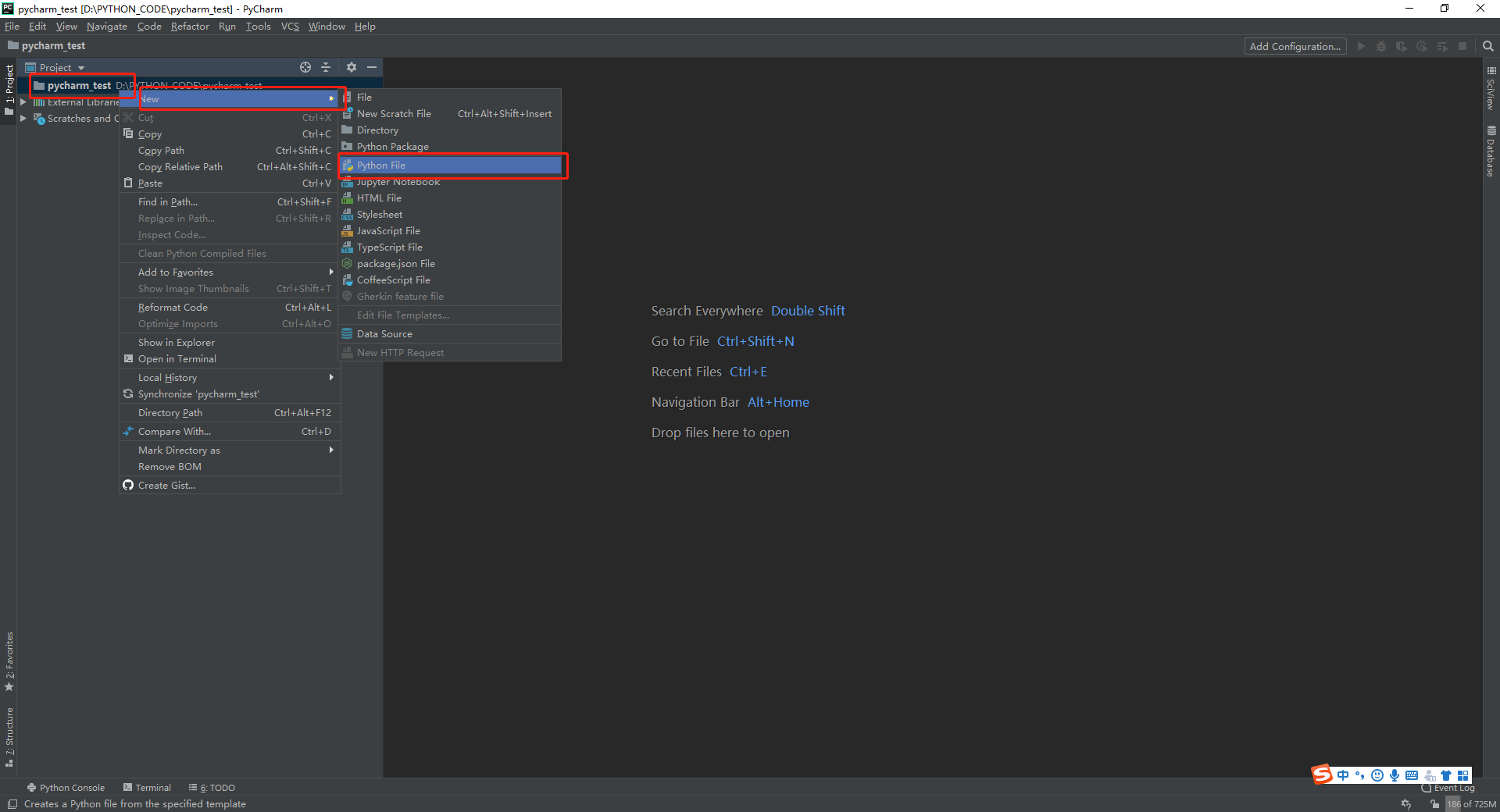Choose Python File from New submenu
This screenshot has width=1500, height=812.
coord(451,165)
